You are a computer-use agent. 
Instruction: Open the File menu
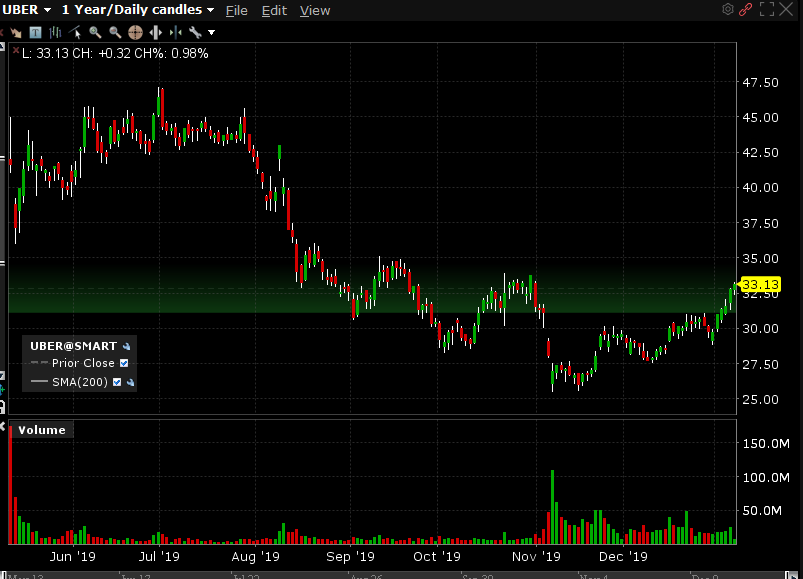(237, 11)
